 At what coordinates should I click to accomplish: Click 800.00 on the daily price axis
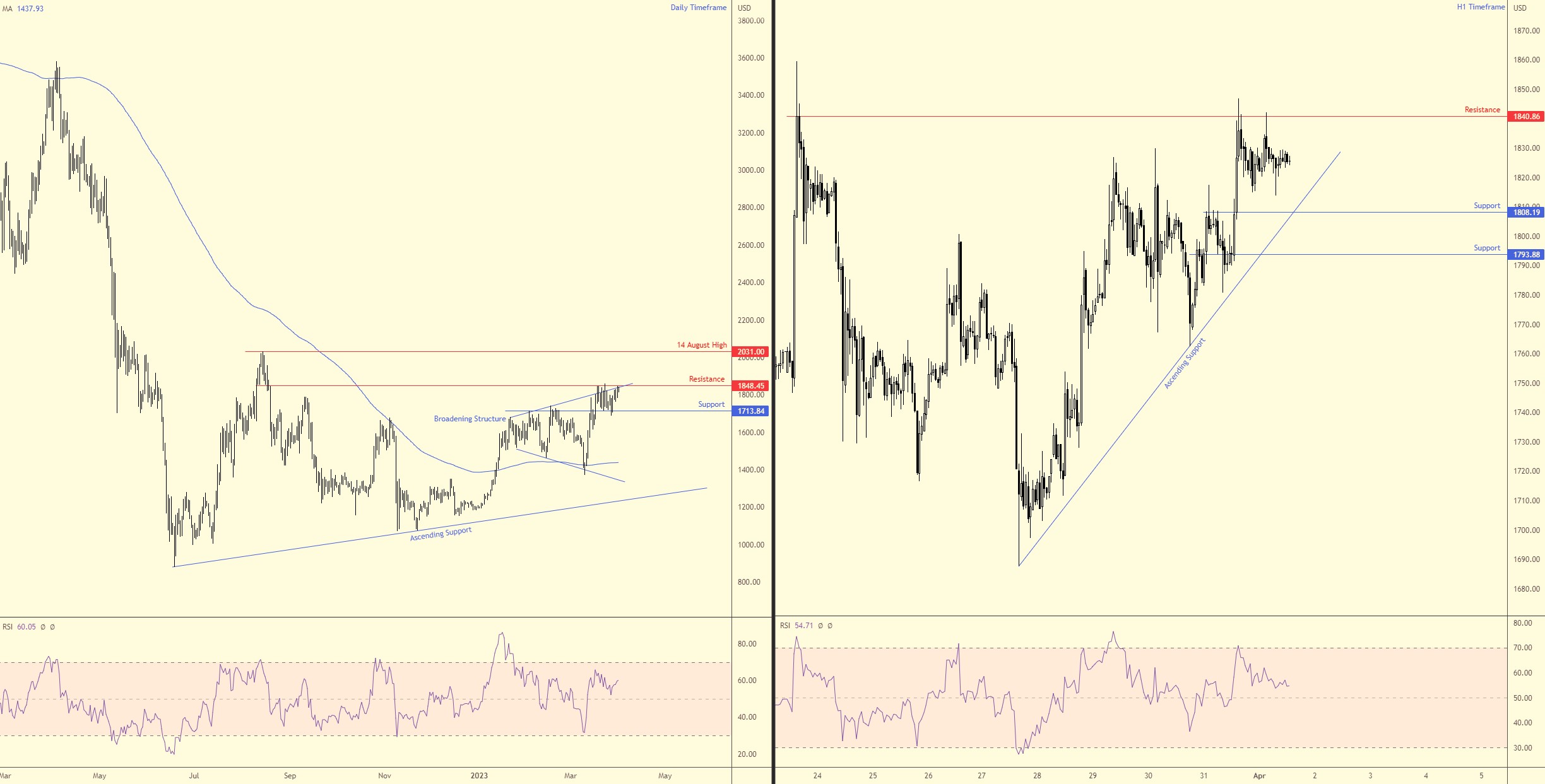point(749,582)
